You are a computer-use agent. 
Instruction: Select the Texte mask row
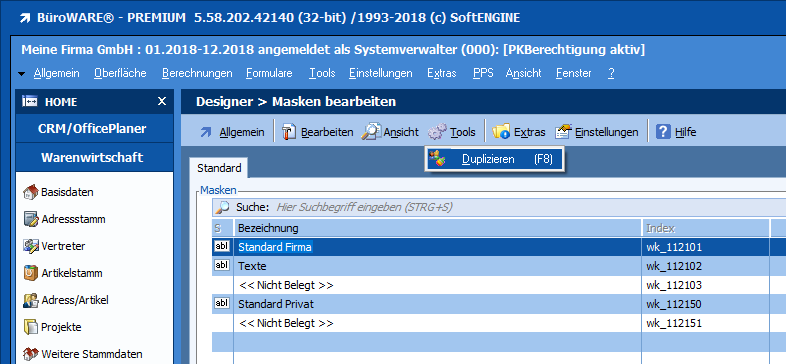pyautogui.click(x=499, y=266)
